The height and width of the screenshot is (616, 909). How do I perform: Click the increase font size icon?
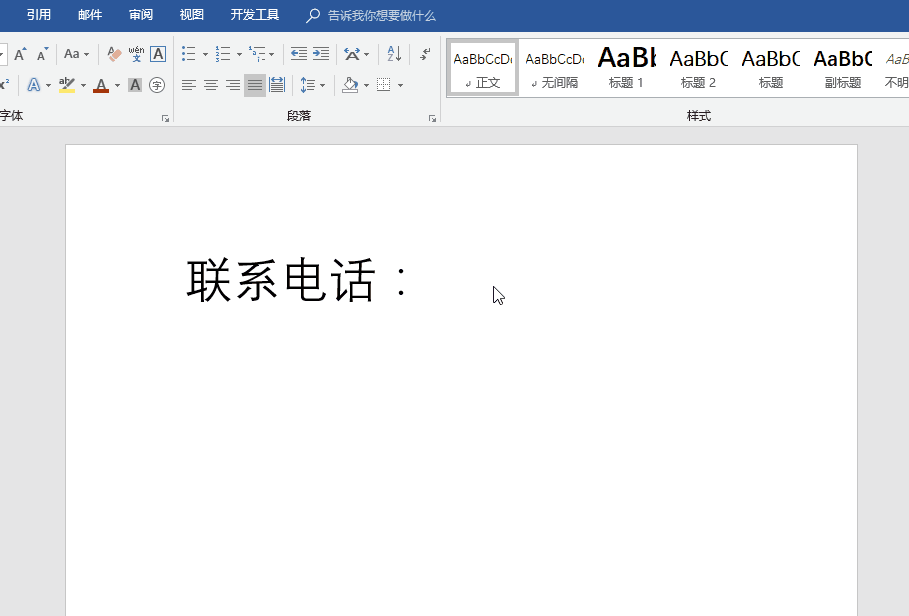pos(20,54)
